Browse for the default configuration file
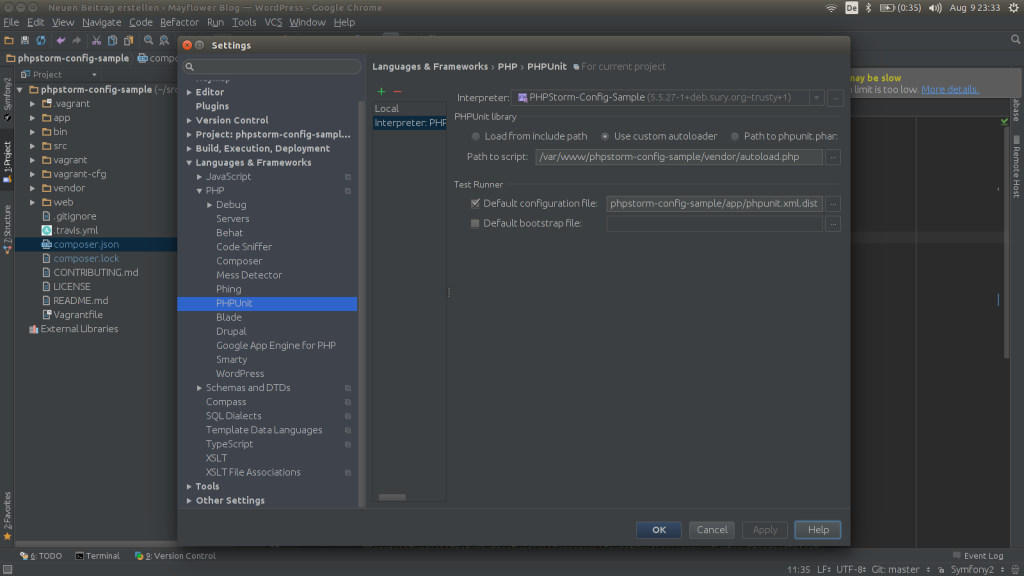The image size is (1024, 576). pyautogui.click(x=833, y=204)
